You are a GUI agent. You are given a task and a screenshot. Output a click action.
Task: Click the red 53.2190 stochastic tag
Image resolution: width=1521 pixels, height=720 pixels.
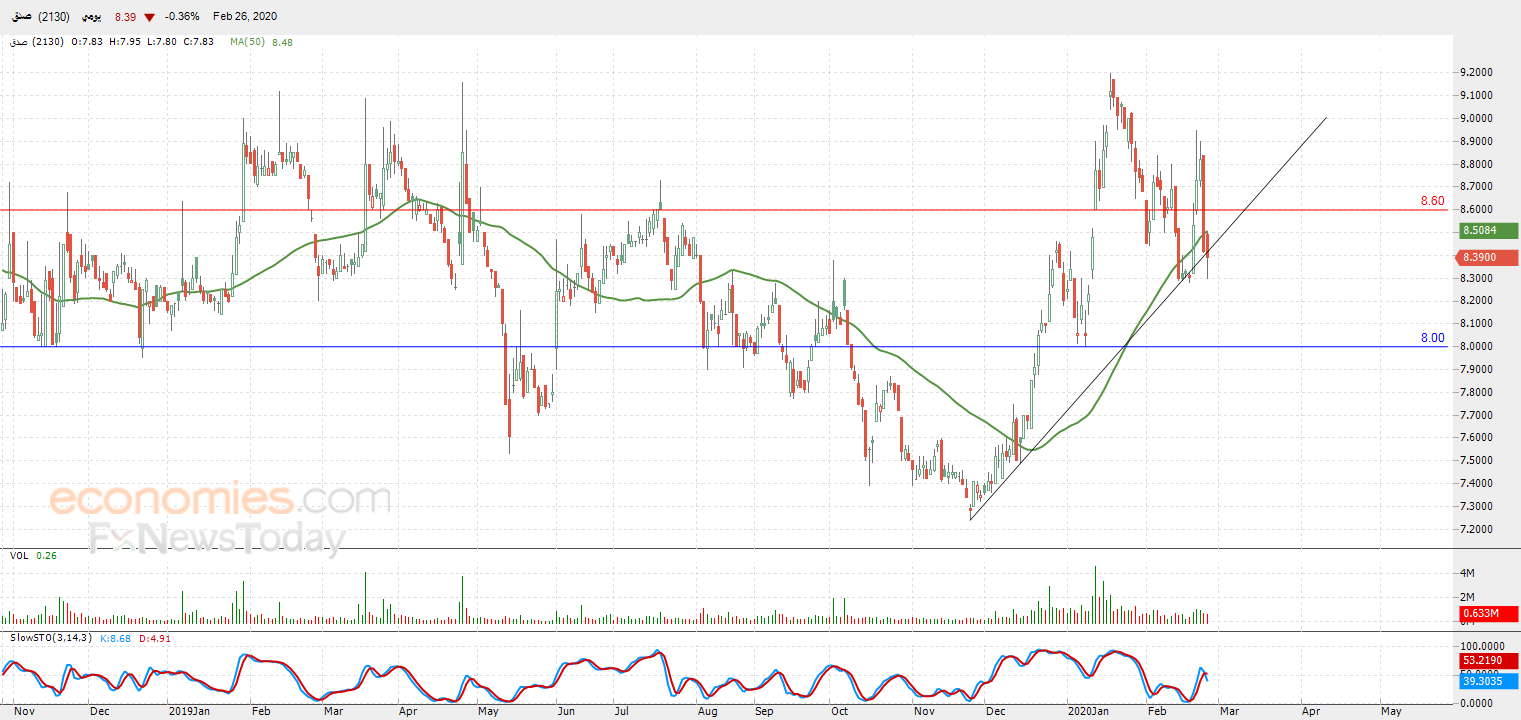(x=1488, y=661)
